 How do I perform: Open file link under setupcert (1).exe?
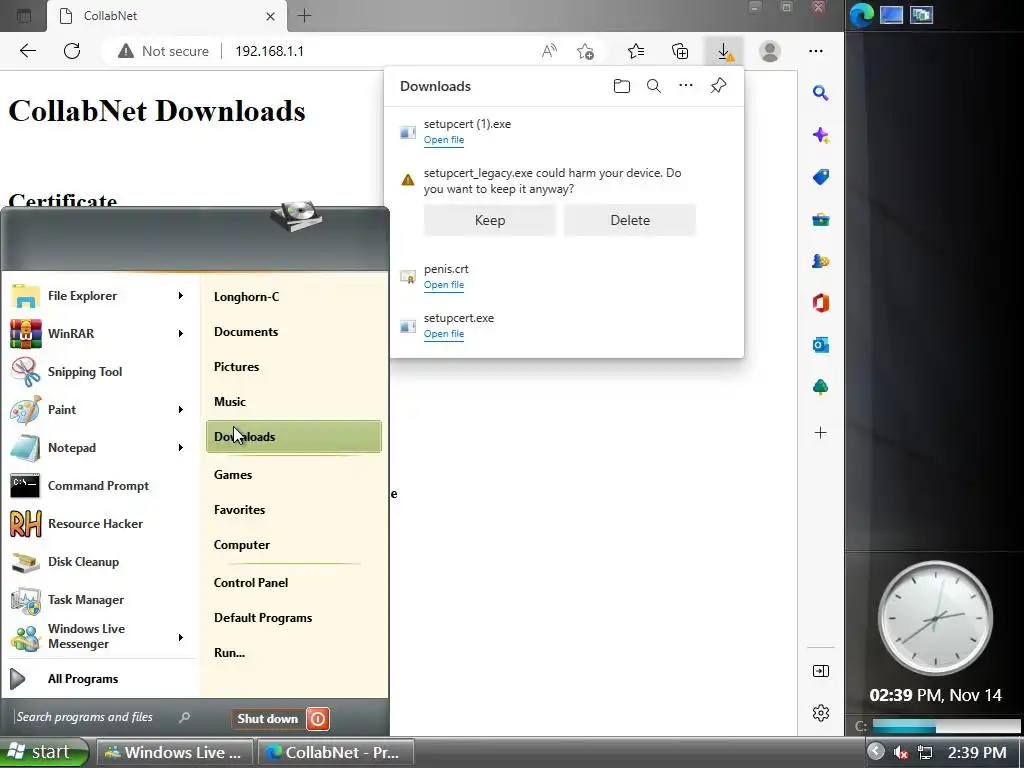(x=443, y=140)
